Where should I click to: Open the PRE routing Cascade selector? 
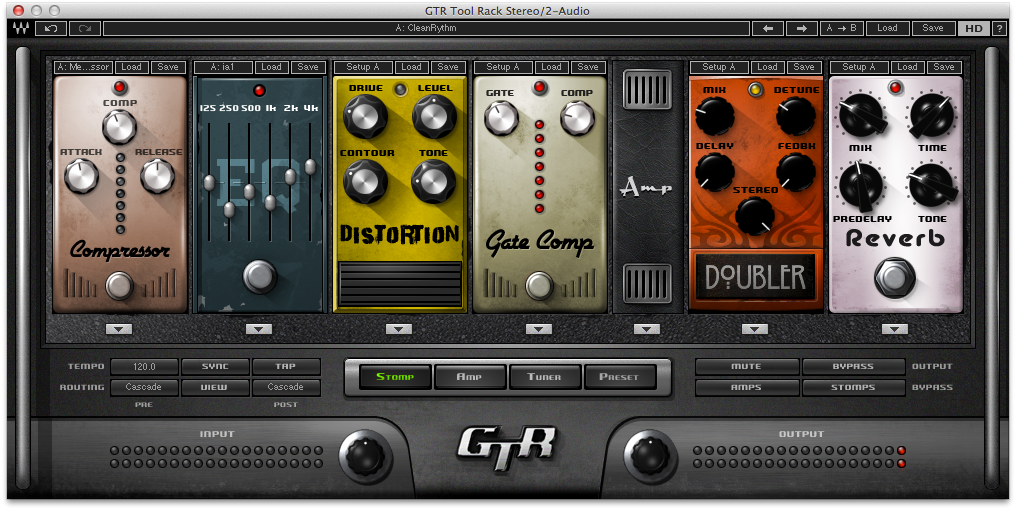144,387
